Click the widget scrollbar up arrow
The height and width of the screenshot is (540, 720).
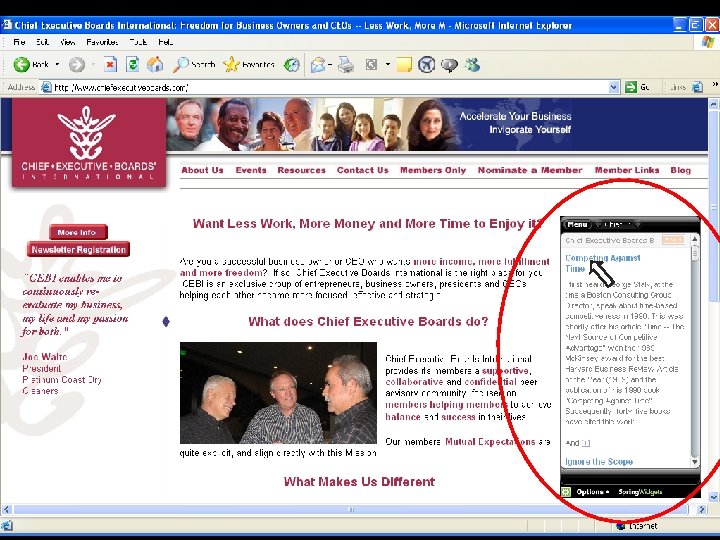pyautogui.click(x=695, y=239)
